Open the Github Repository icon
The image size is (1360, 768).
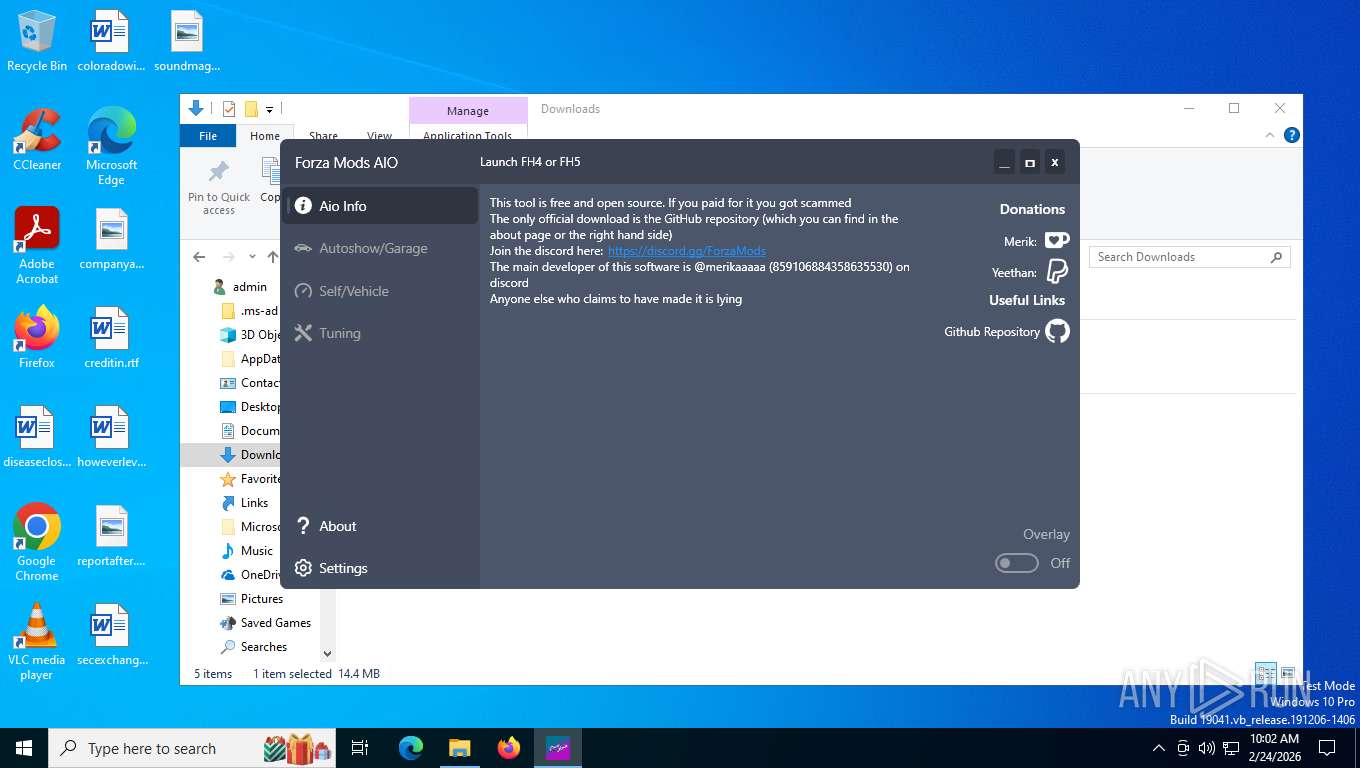1057,331
